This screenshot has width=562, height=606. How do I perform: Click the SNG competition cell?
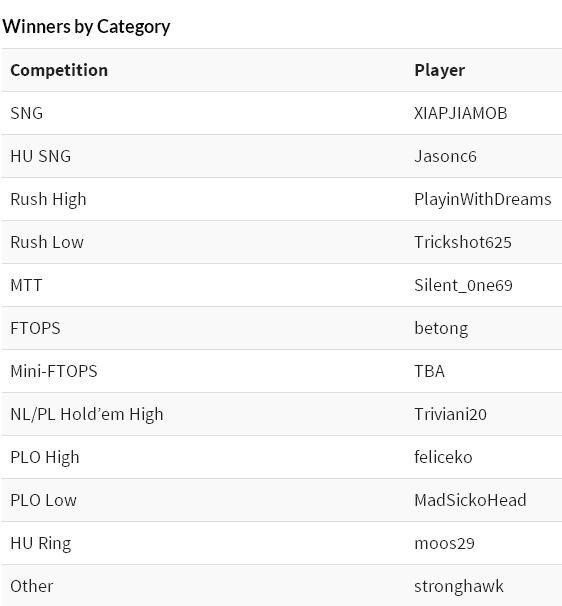[x=27, y=113]
